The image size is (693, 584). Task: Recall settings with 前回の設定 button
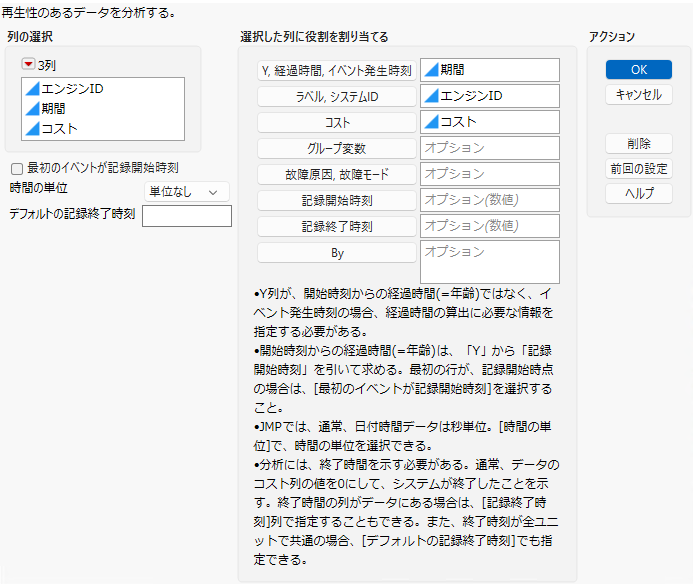point(639,168)
